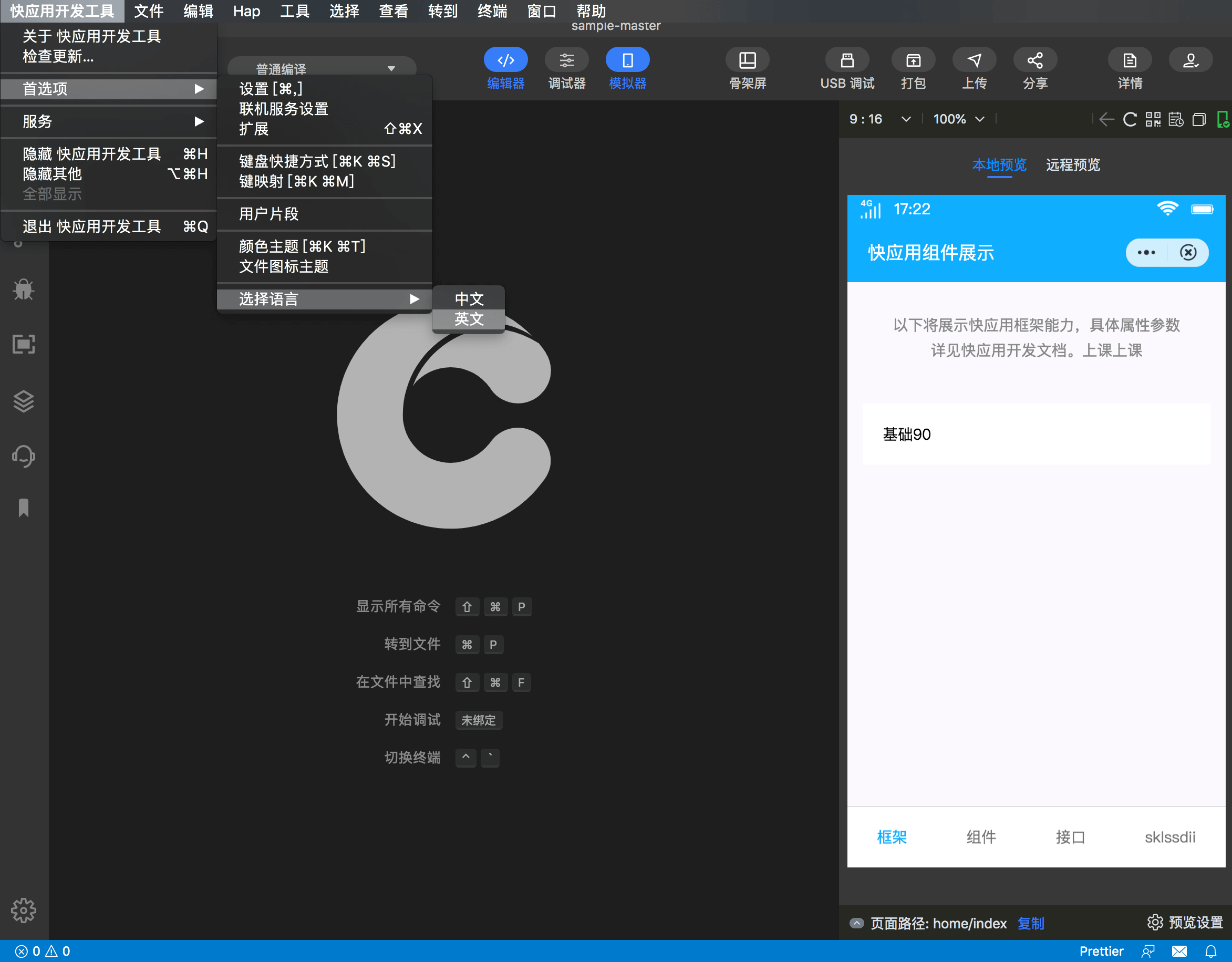
Task: Refresh the preview with the reload icon
Action: (x=1130, y=119)
